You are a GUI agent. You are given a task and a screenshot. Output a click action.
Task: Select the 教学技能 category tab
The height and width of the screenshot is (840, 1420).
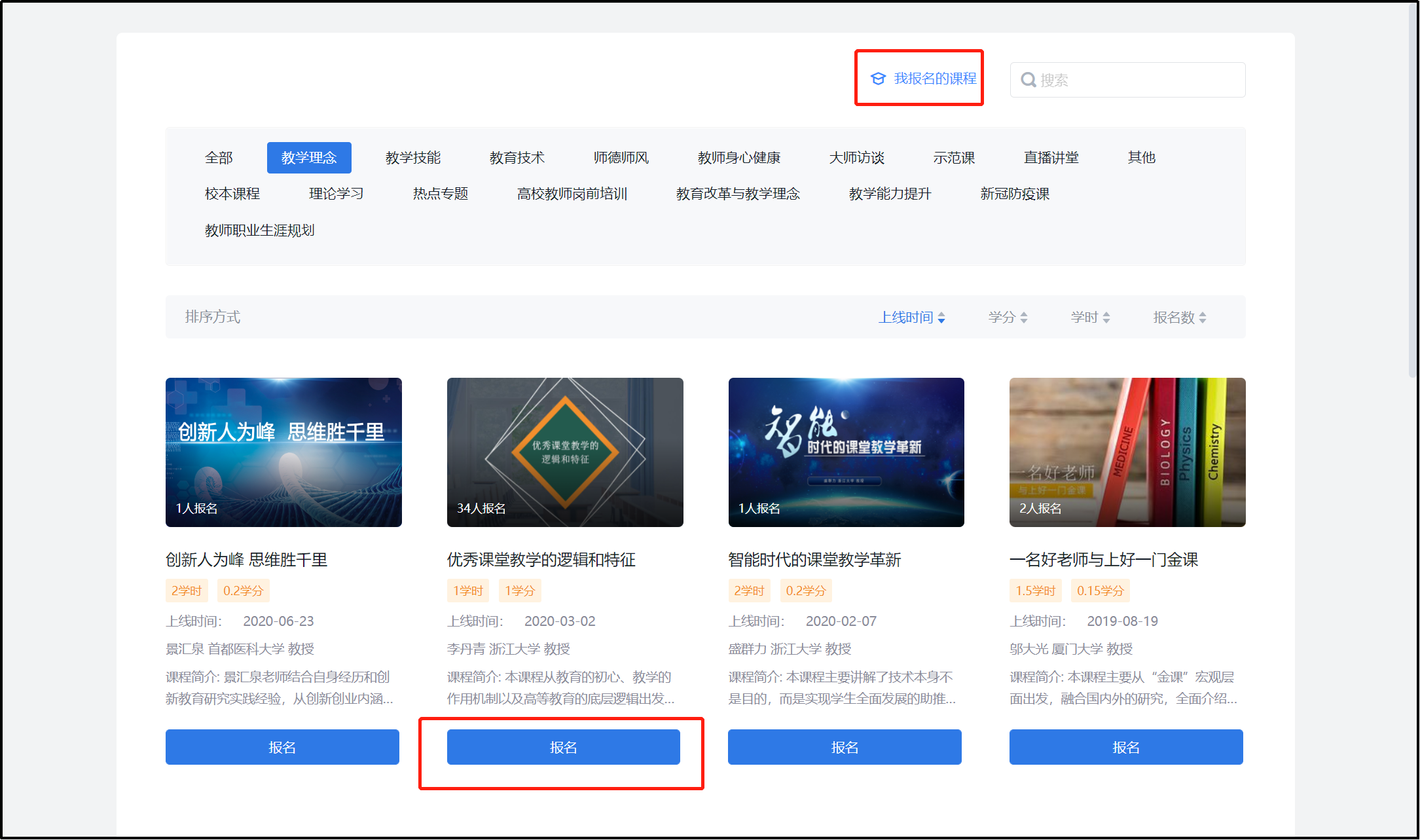(x=412, y=158)
